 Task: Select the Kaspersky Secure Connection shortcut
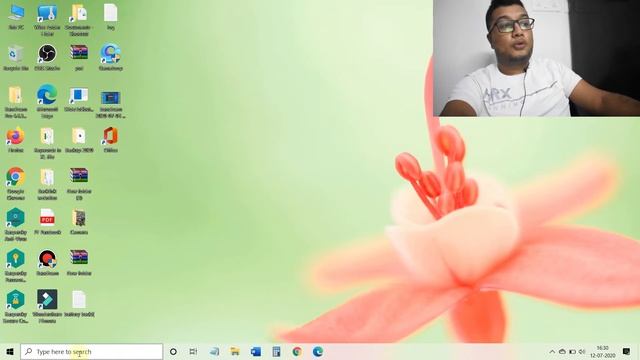[16, 307]
